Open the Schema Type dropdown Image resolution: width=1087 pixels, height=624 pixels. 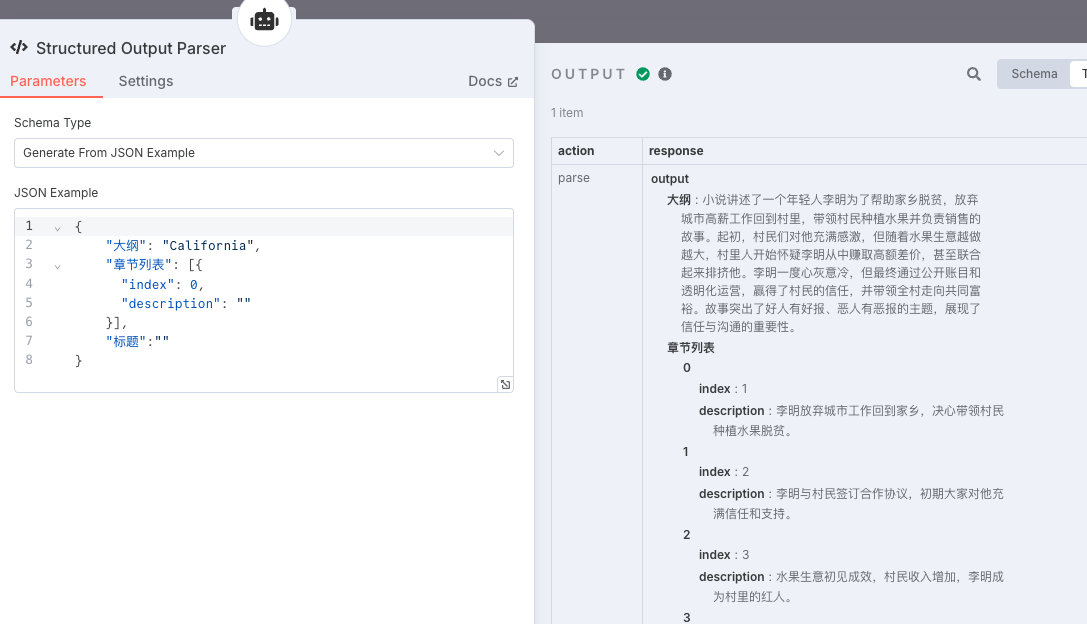click(263, 153)
